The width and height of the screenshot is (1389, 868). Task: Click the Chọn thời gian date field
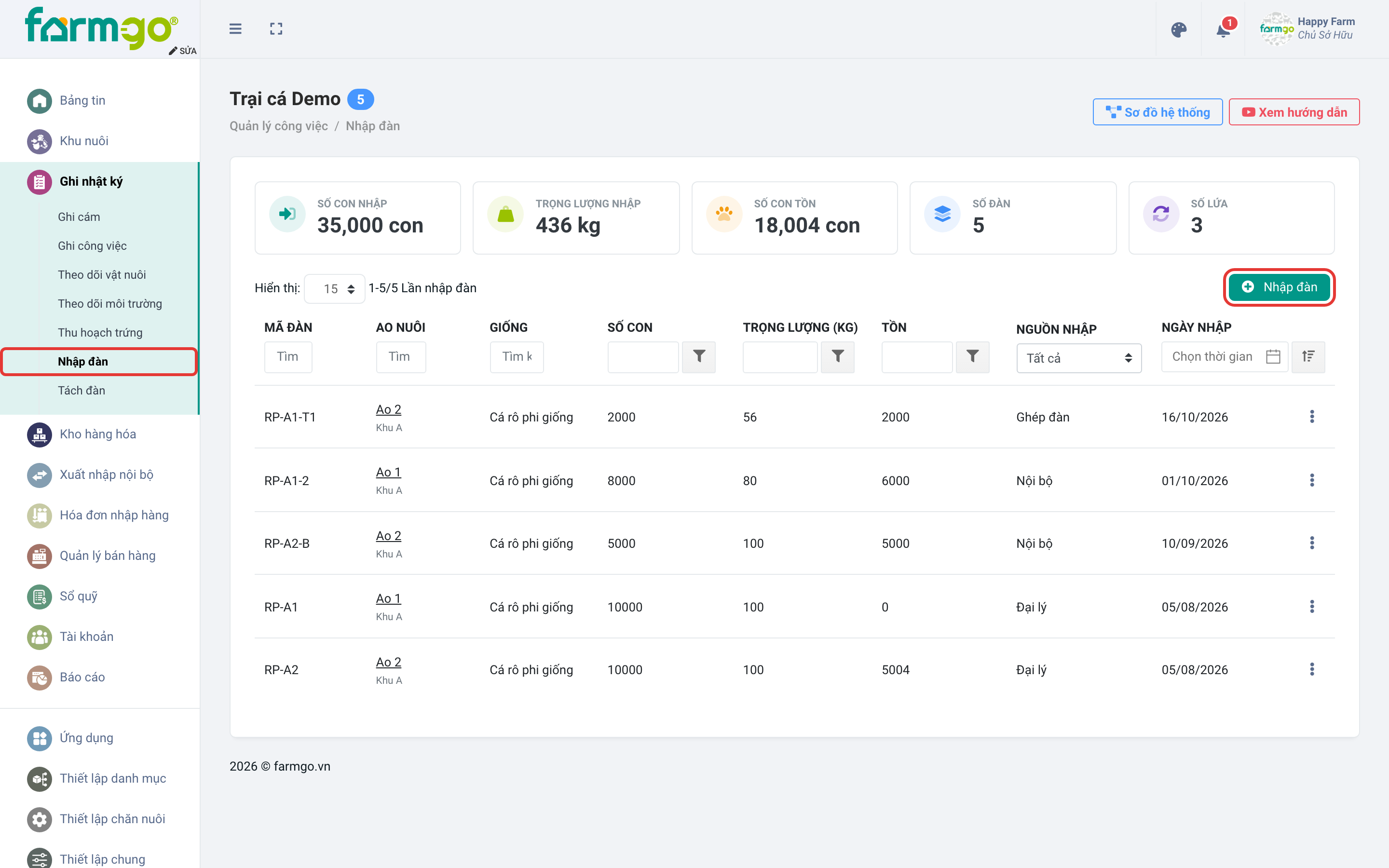[x=1224, y=356]
